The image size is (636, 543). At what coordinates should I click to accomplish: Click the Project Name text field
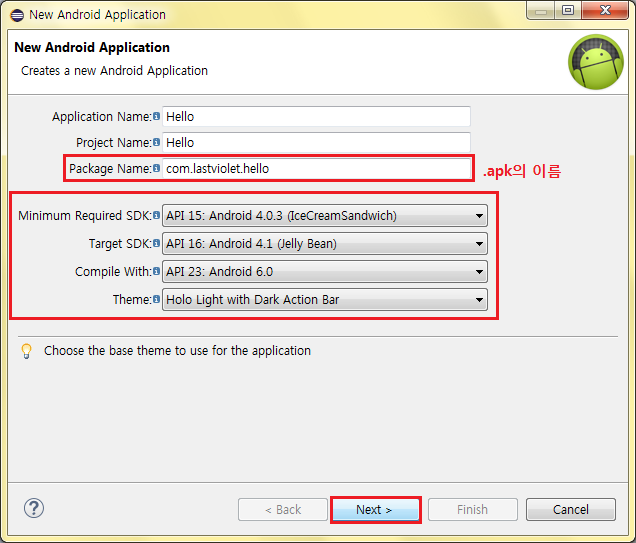316,142
